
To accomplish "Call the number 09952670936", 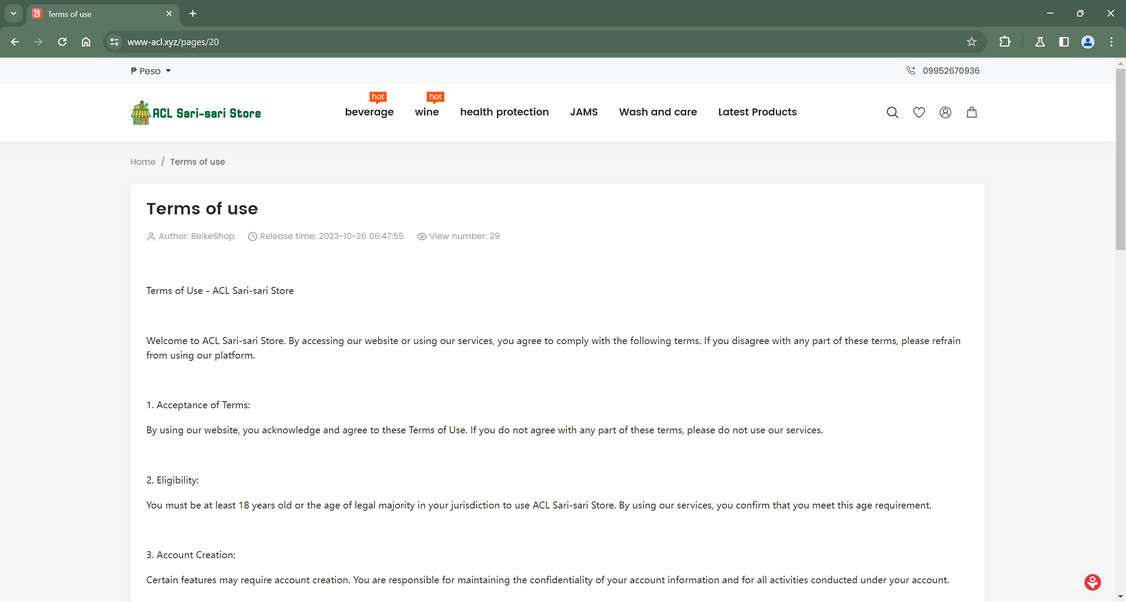I will (949, 70).
